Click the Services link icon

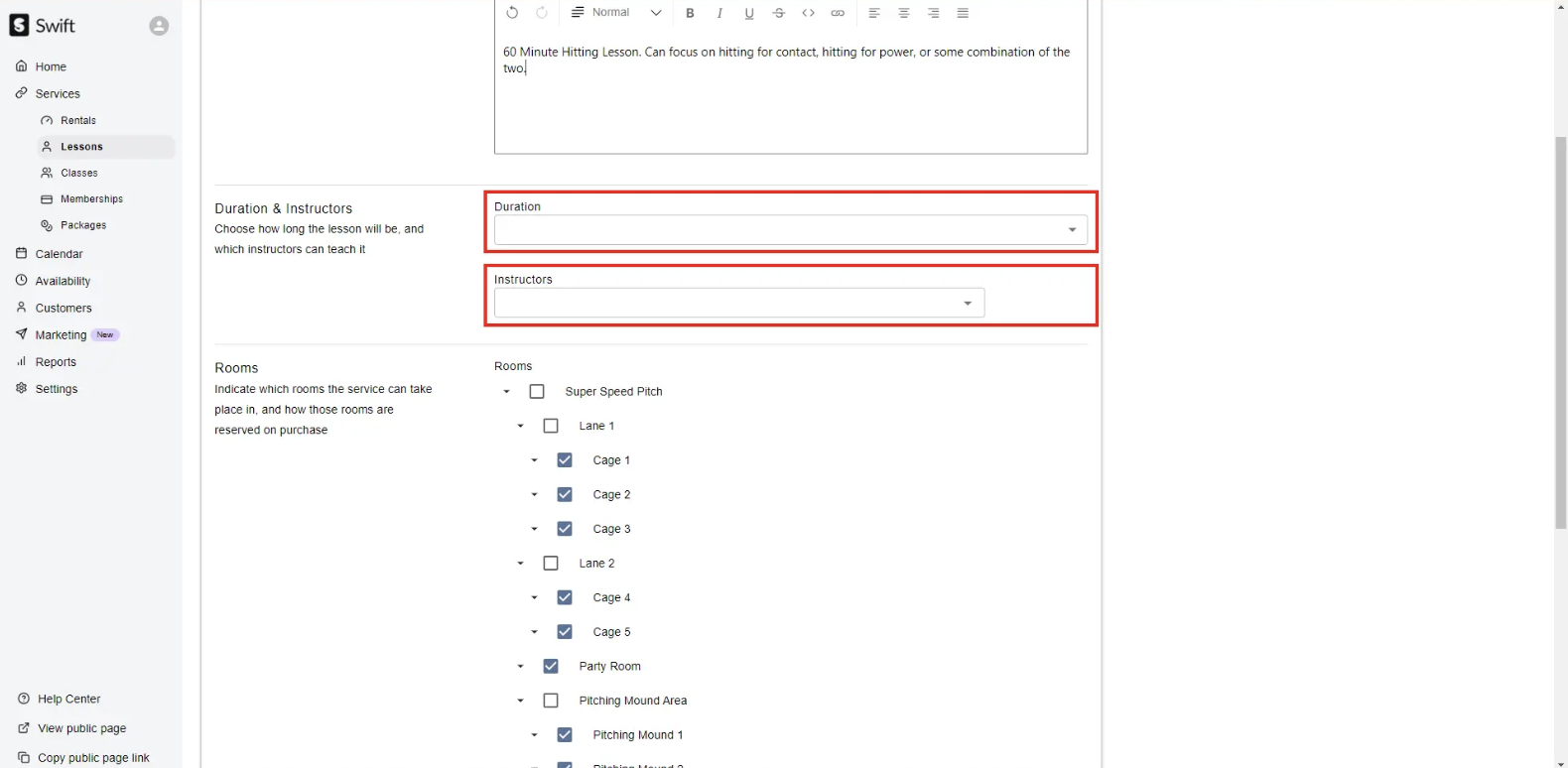coord(21,93)
